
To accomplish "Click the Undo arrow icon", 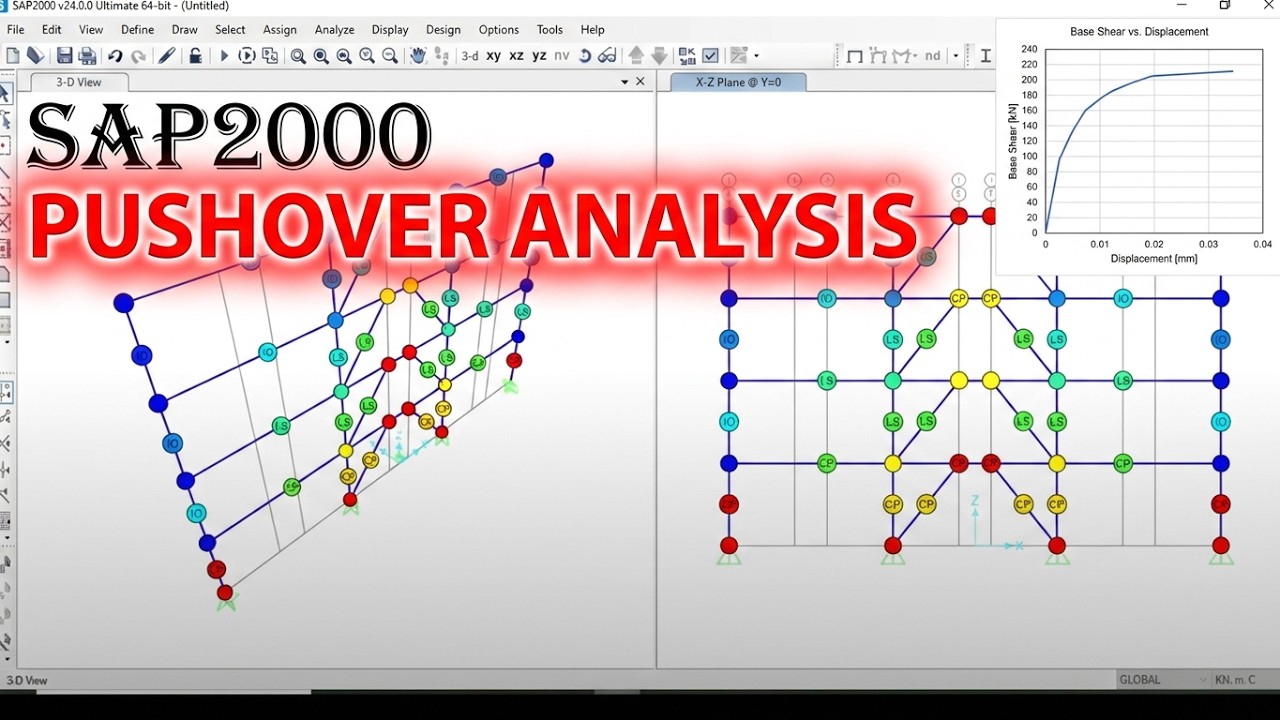I will coord(115,56).
